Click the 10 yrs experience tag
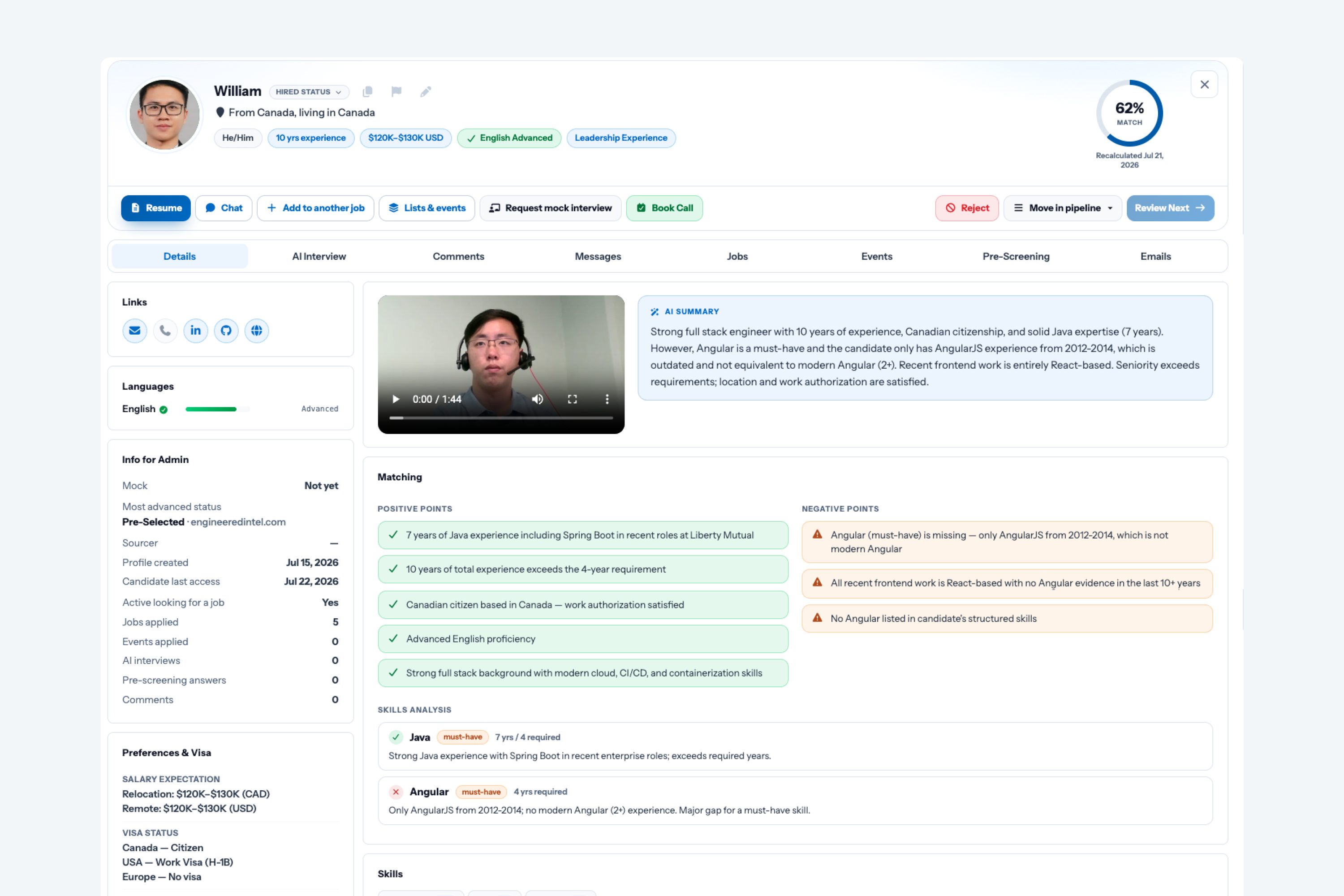1344x896 pixels. click(311, 138)
